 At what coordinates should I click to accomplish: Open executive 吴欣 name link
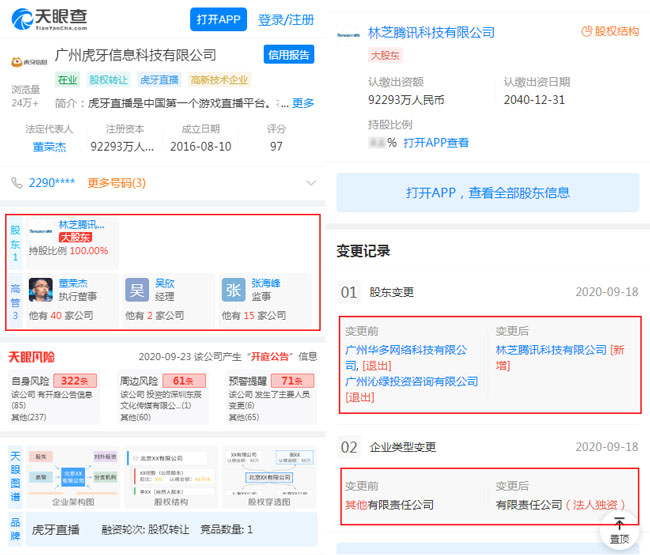pos(165,283)
